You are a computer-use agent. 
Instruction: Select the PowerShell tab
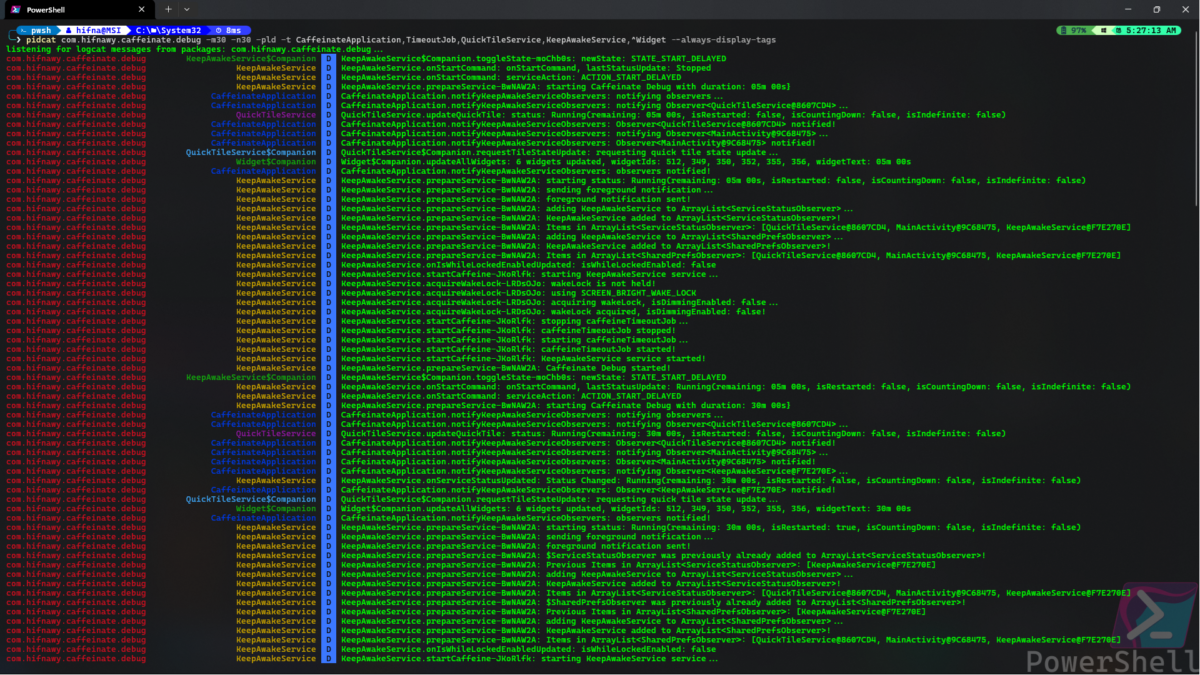[x=78, y=8]
